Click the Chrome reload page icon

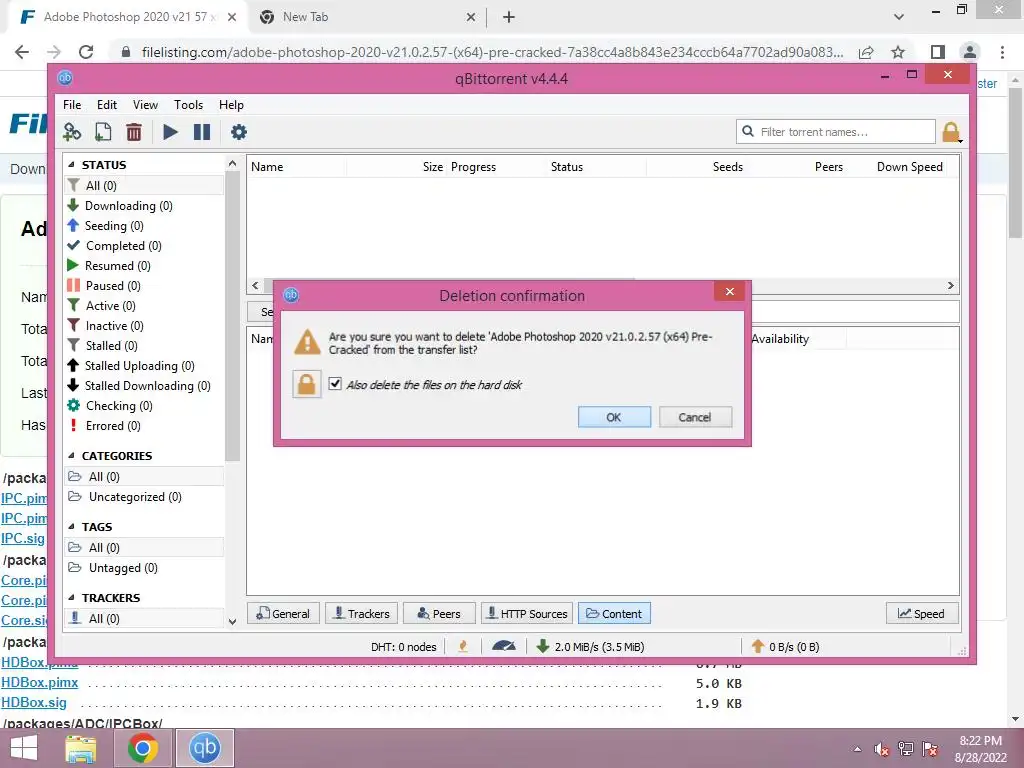click(x=86, y=52)
